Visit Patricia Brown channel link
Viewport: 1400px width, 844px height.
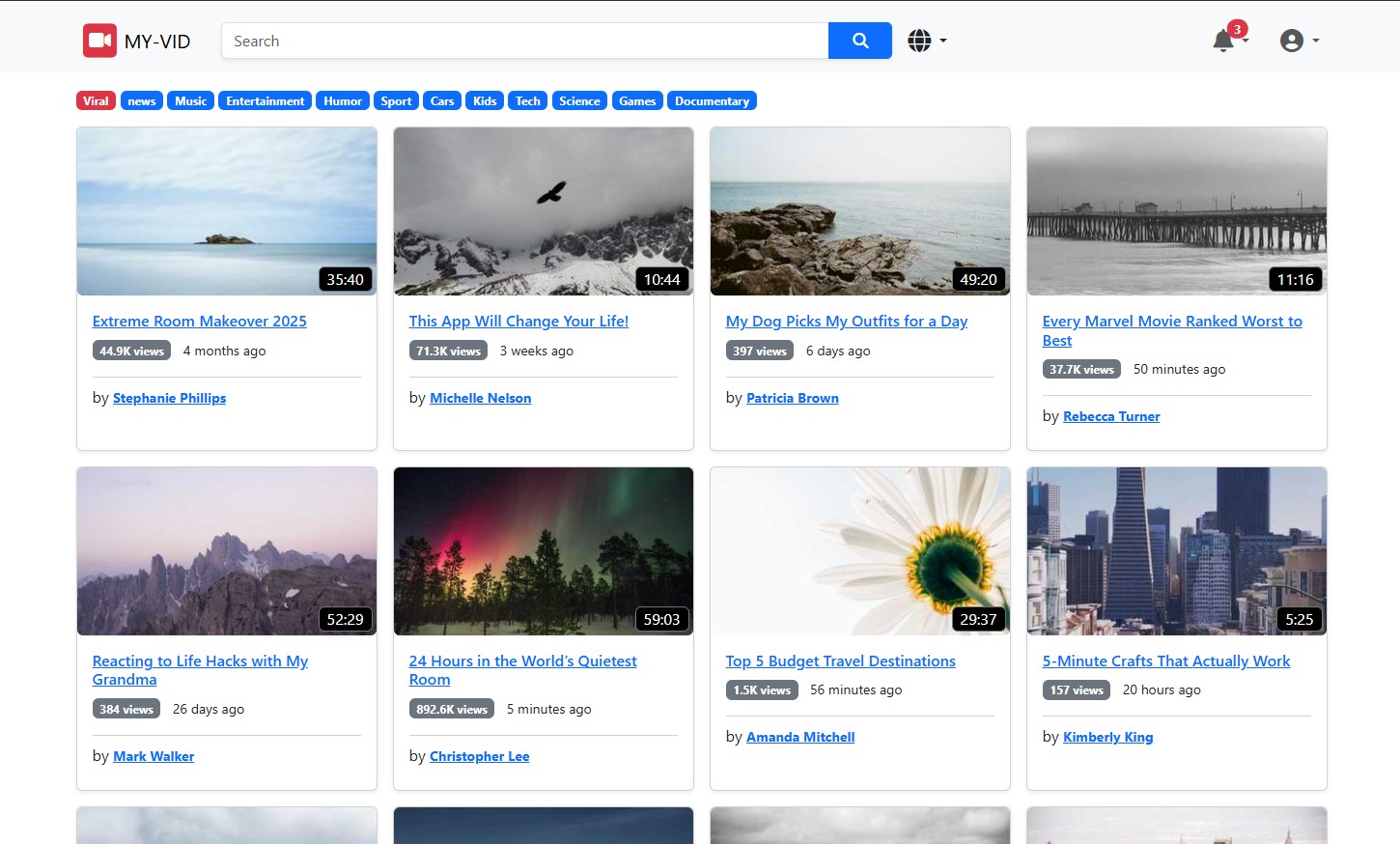pyautogui.click(x=792, y=398)
